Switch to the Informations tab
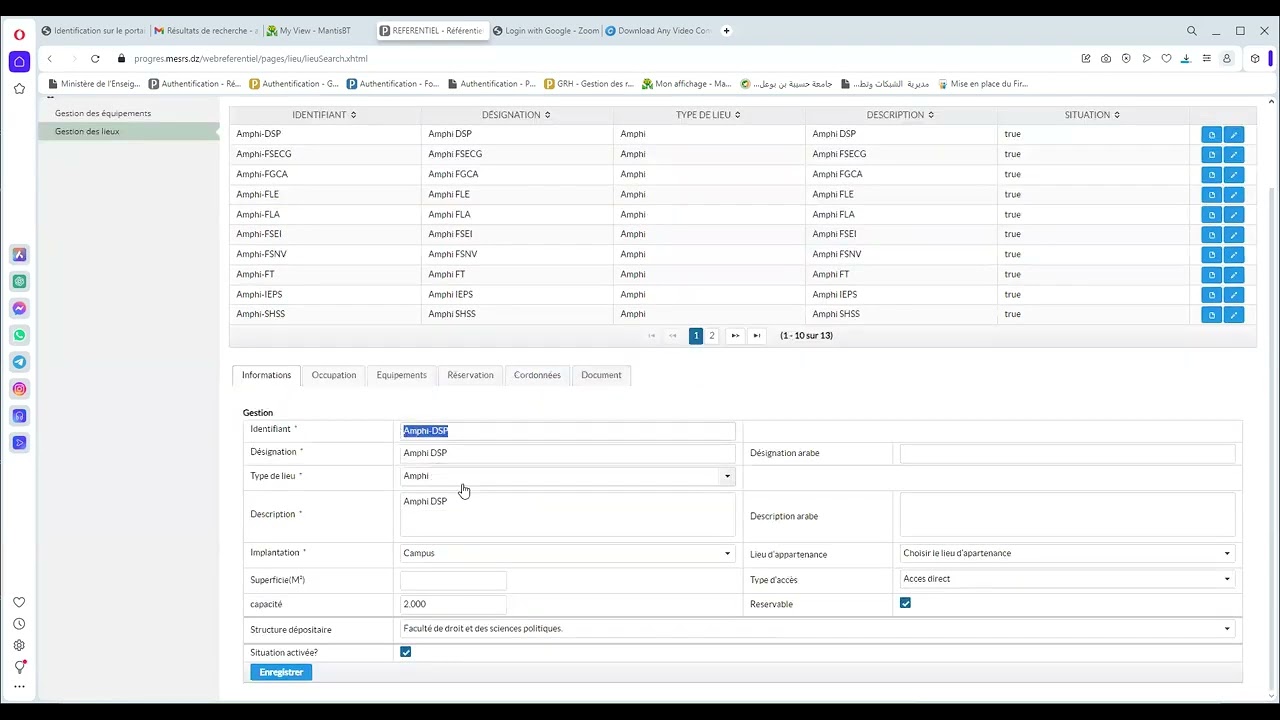Image resolution: width=1280 pixels, height=720 pixels. pos(266,375)
